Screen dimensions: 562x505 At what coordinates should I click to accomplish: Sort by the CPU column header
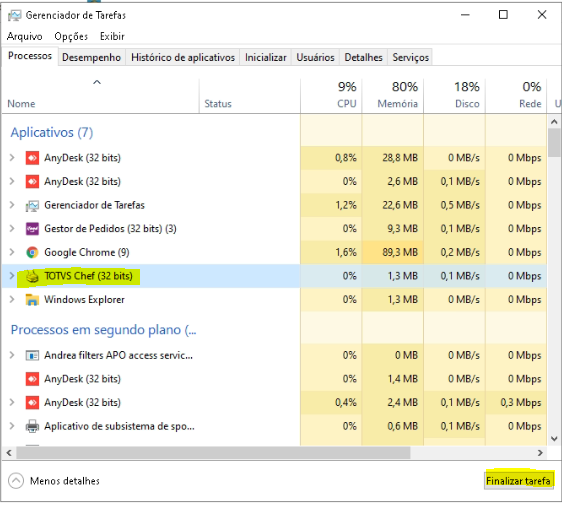[331, 96]
